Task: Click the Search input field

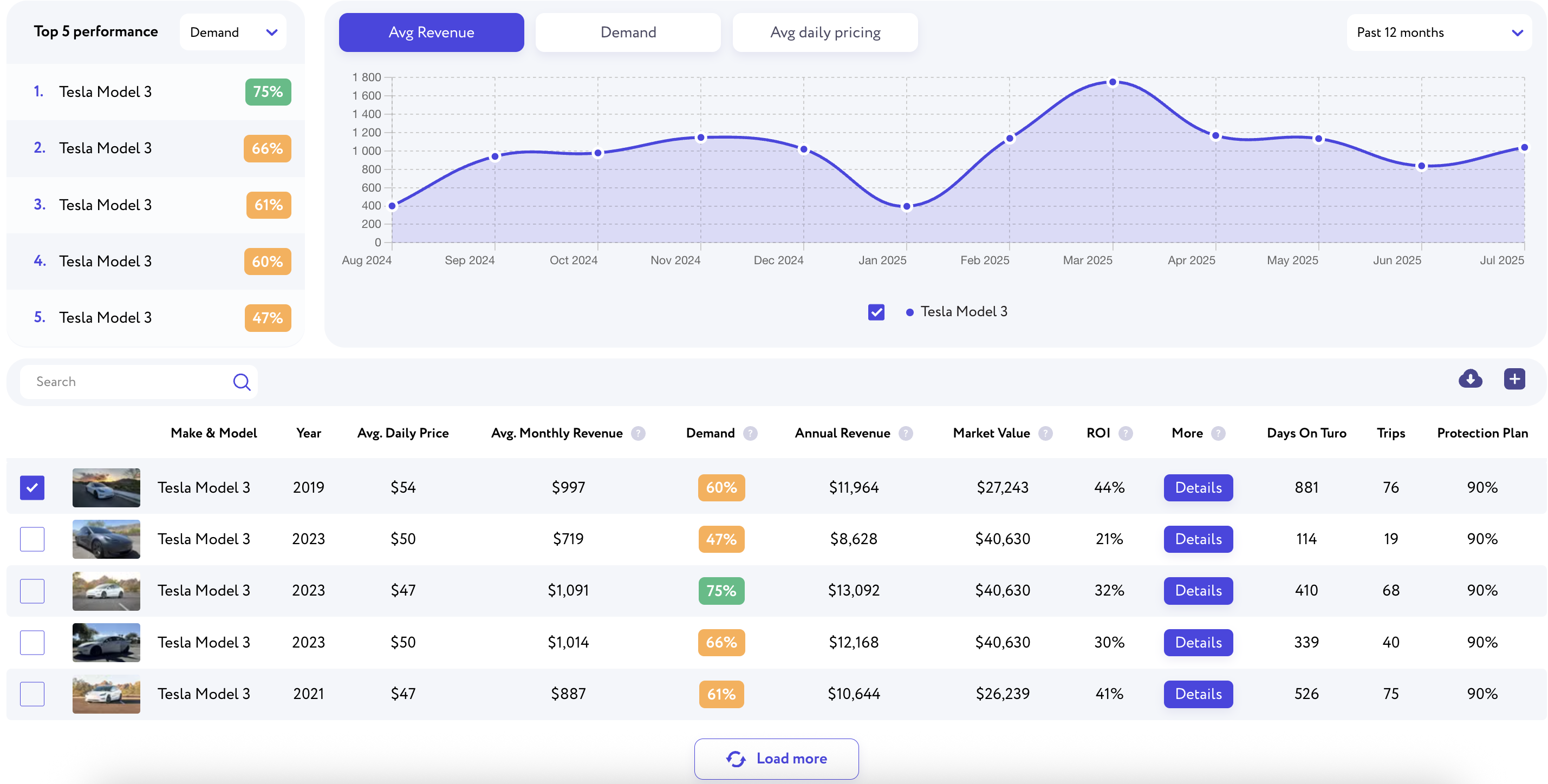Action: point(139,382)
